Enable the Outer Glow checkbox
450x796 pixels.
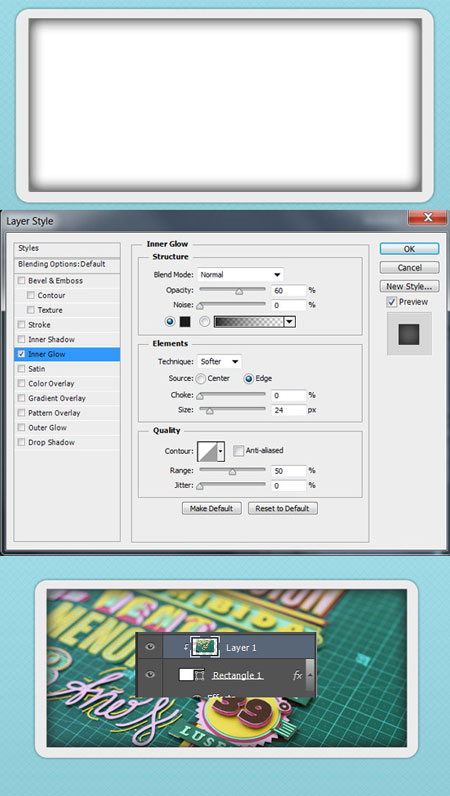21,428
